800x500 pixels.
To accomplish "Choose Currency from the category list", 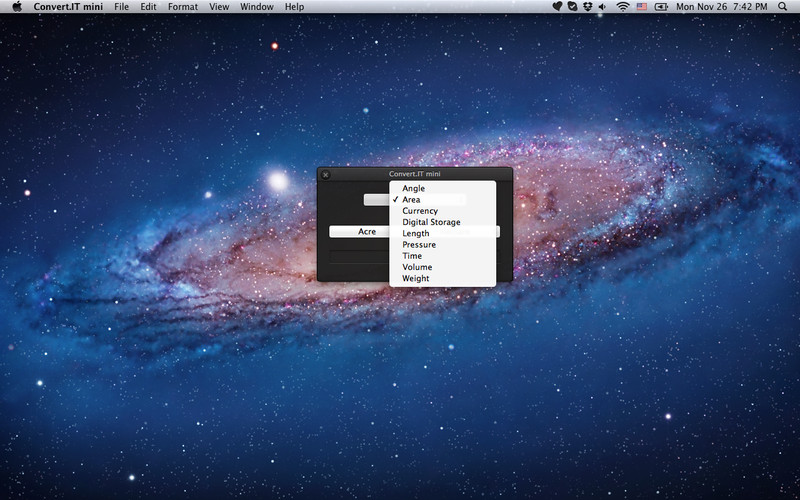I will click(442, 211).
